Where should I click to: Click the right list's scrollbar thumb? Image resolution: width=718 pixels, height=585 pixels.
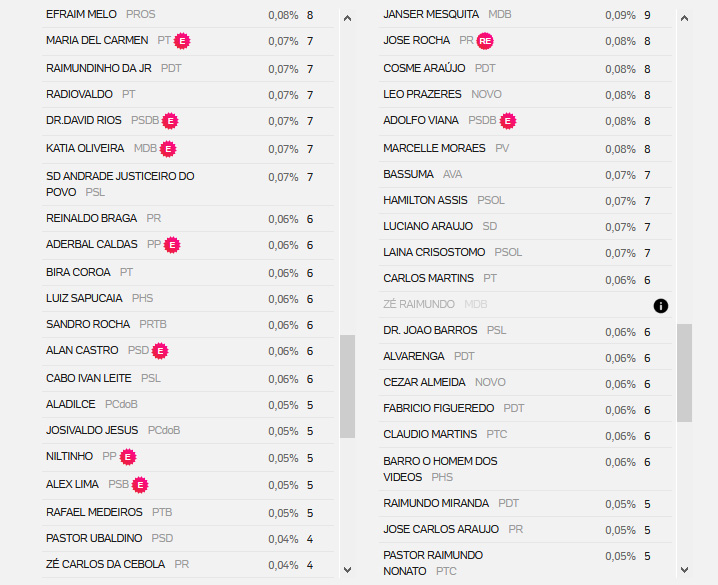point(685,373)
